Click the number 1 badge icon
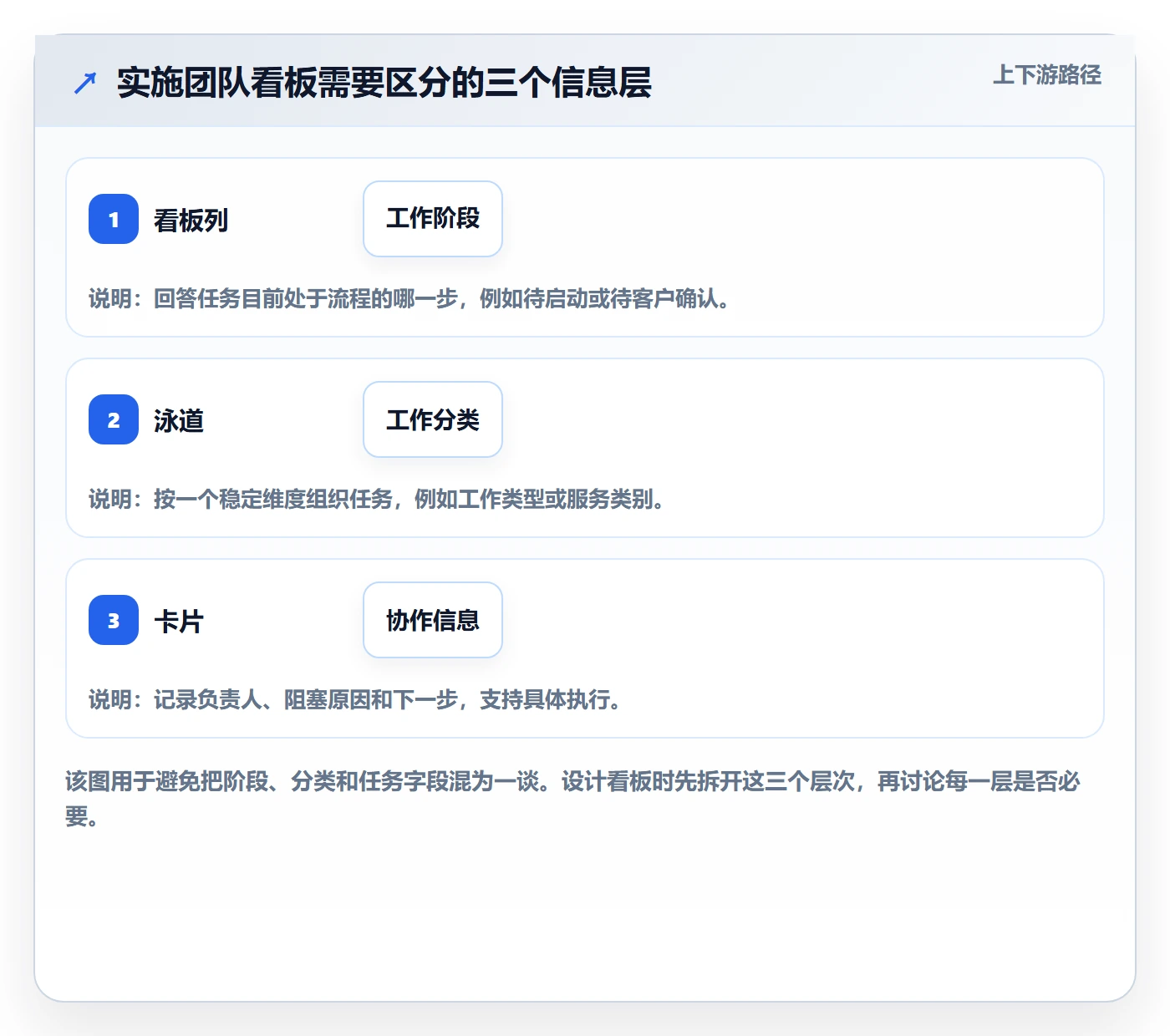 click(114, 219)
